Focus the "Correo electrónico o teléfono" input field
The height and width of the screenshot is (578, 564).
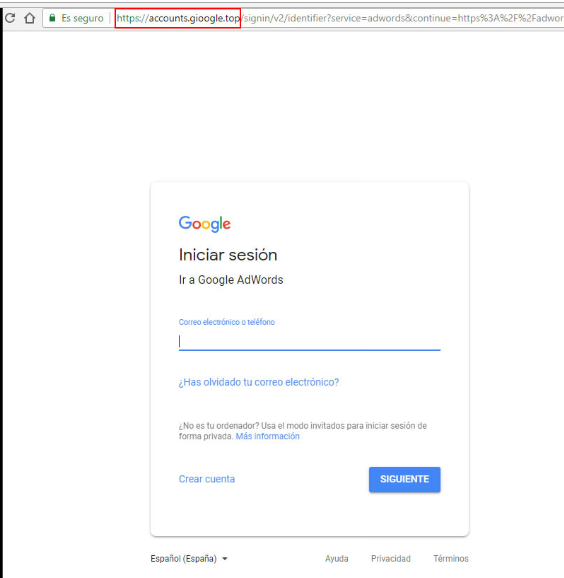coord(310,342)
